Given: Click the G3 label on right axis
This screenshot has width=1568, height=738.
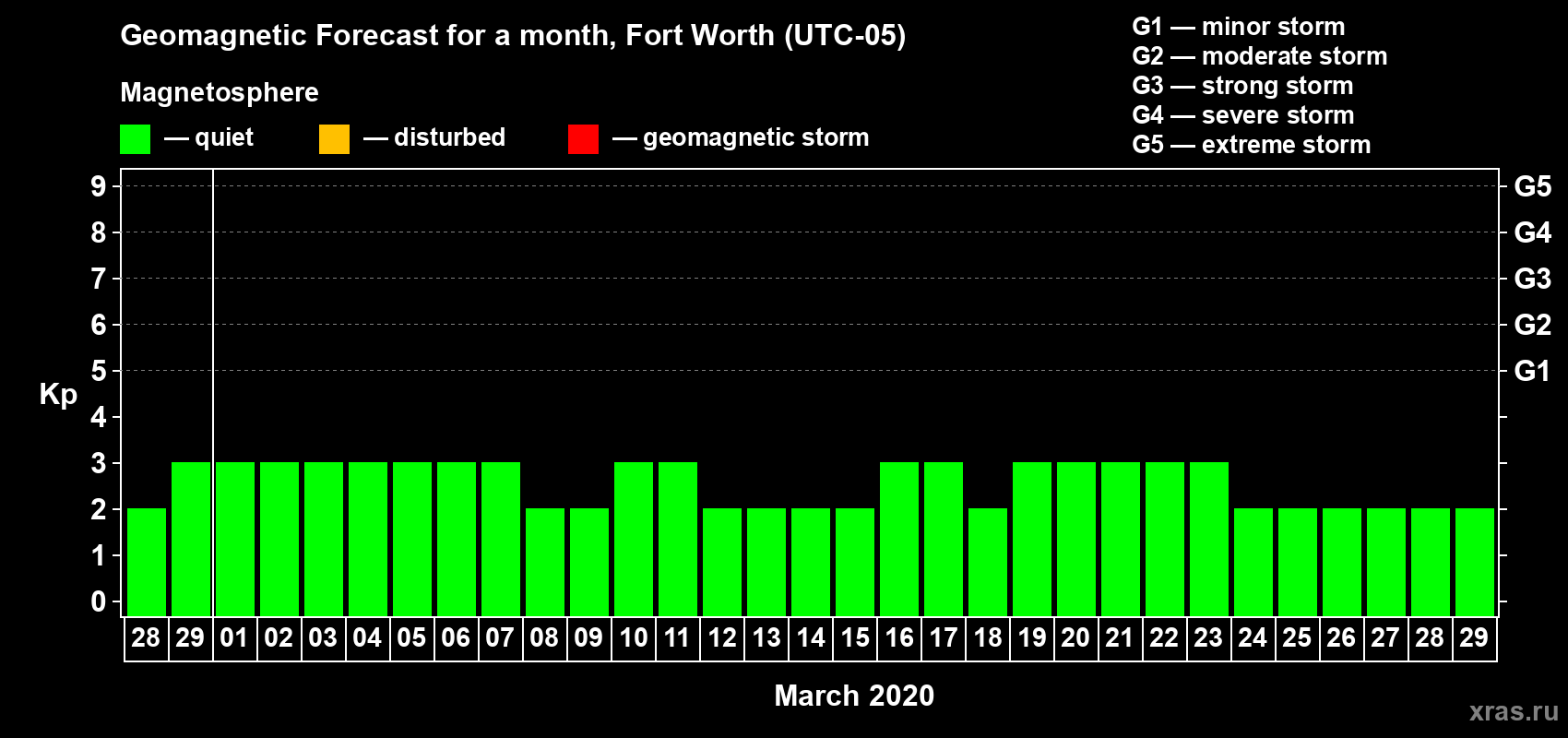Looking at the screenshot, I should 1533,279.
